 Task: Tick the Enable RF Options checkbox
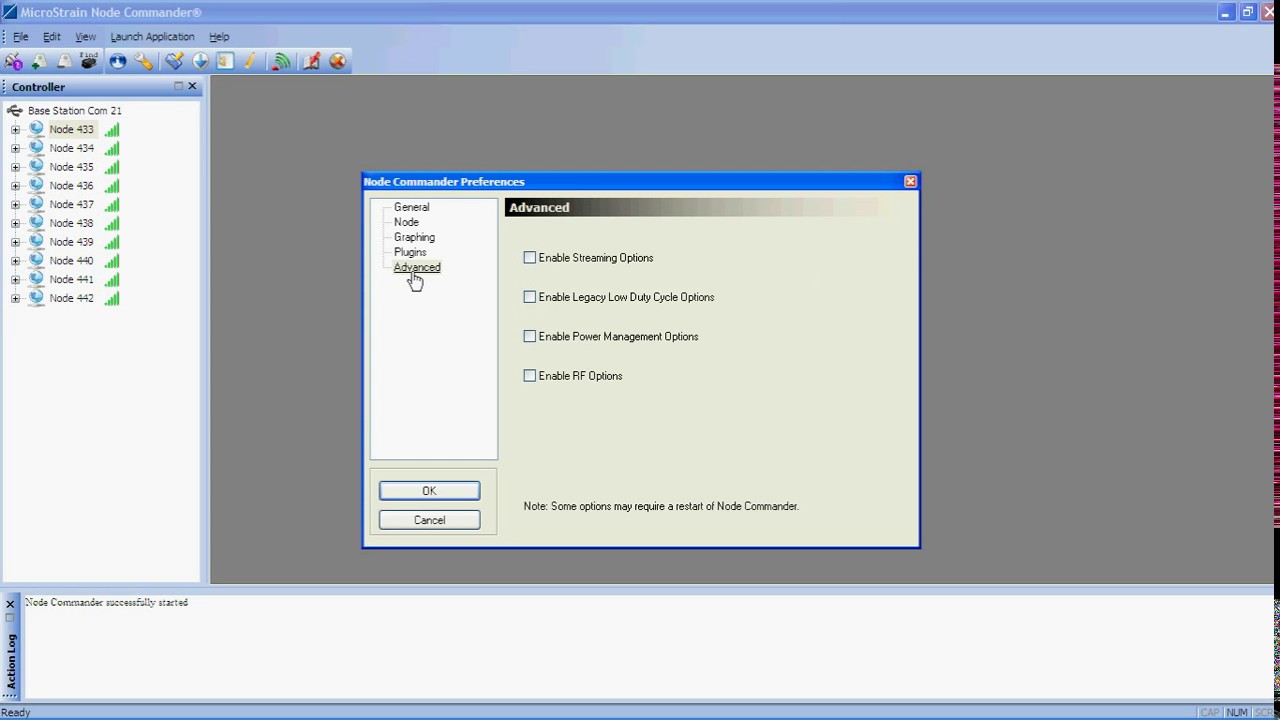tap(530, 376)
